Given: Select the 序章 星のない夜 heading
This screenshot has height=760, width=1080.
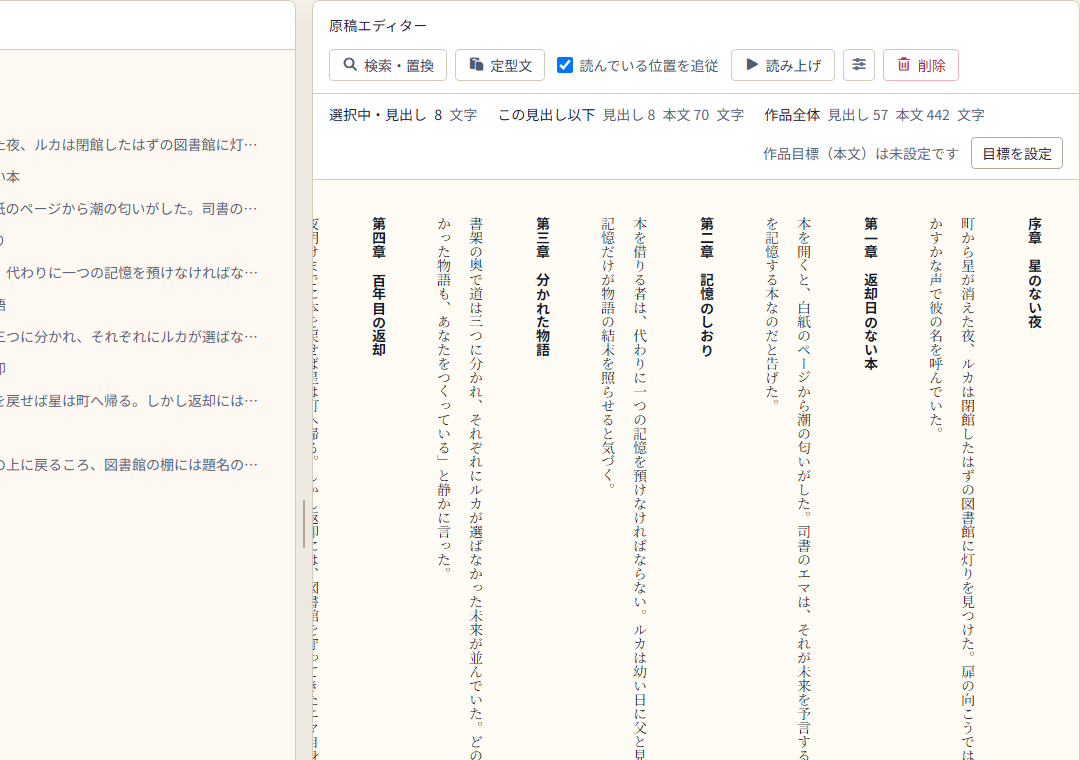Looking at the screenshot, I should click(1035, 273).
